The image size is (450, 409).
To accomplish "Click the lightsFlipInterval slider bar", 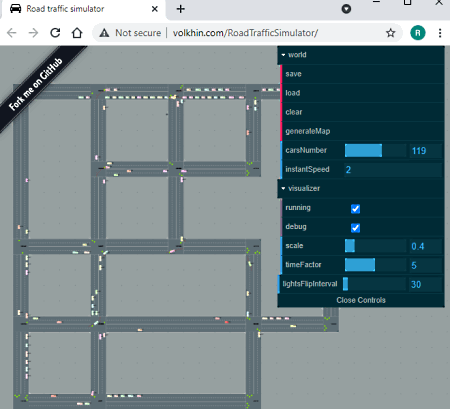I will [x=374, y=284].
